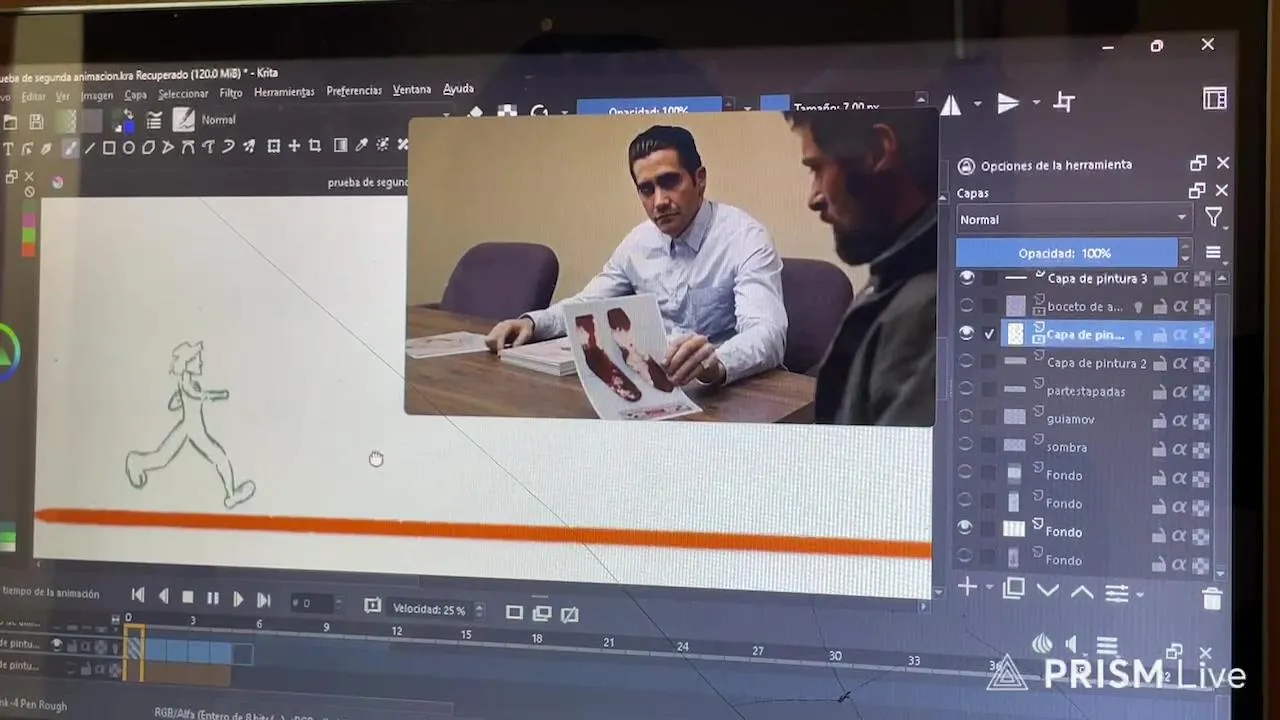Show the partestapadas layer
1280x720 pixels.
pyautogui.click(x=966, y=389)
